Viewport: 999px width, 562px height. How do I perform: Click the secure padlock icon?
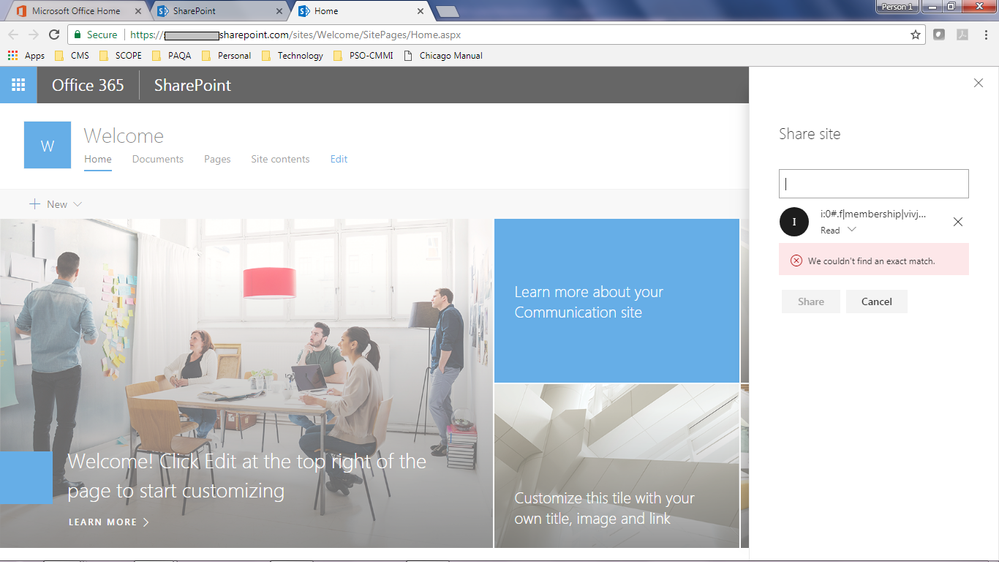(x=78, y=34)
